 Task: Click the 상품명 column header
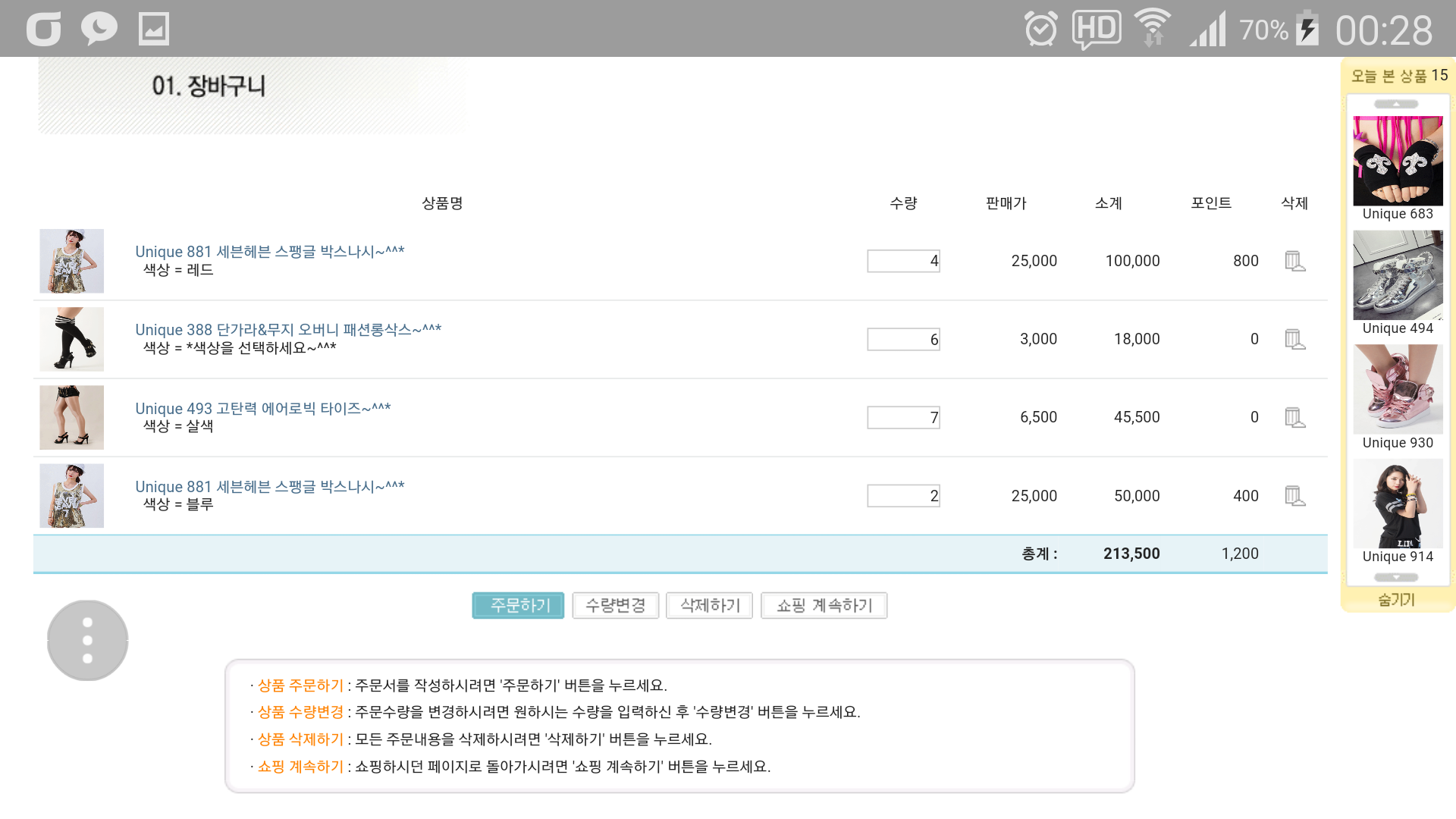point(442,203)
